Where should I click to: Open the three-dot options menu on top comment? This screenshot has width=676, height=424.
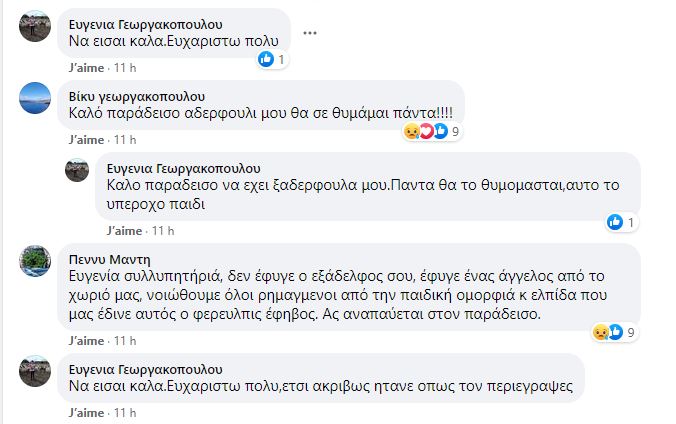[310, 31]
